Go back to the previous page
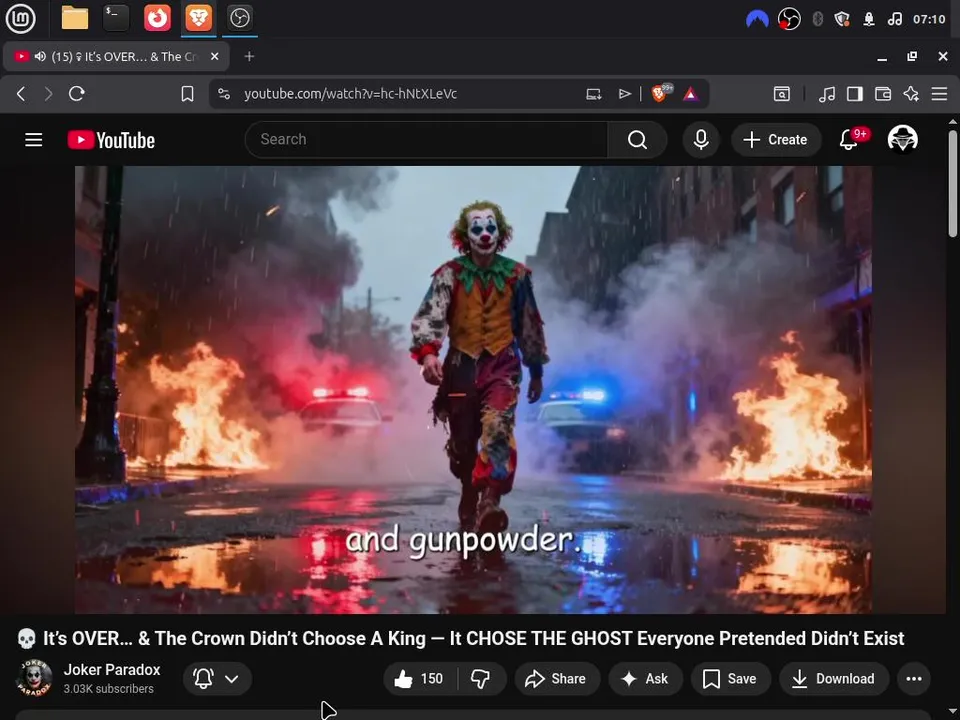The height and width of the screenshot is (720, 960). [21, 94]
